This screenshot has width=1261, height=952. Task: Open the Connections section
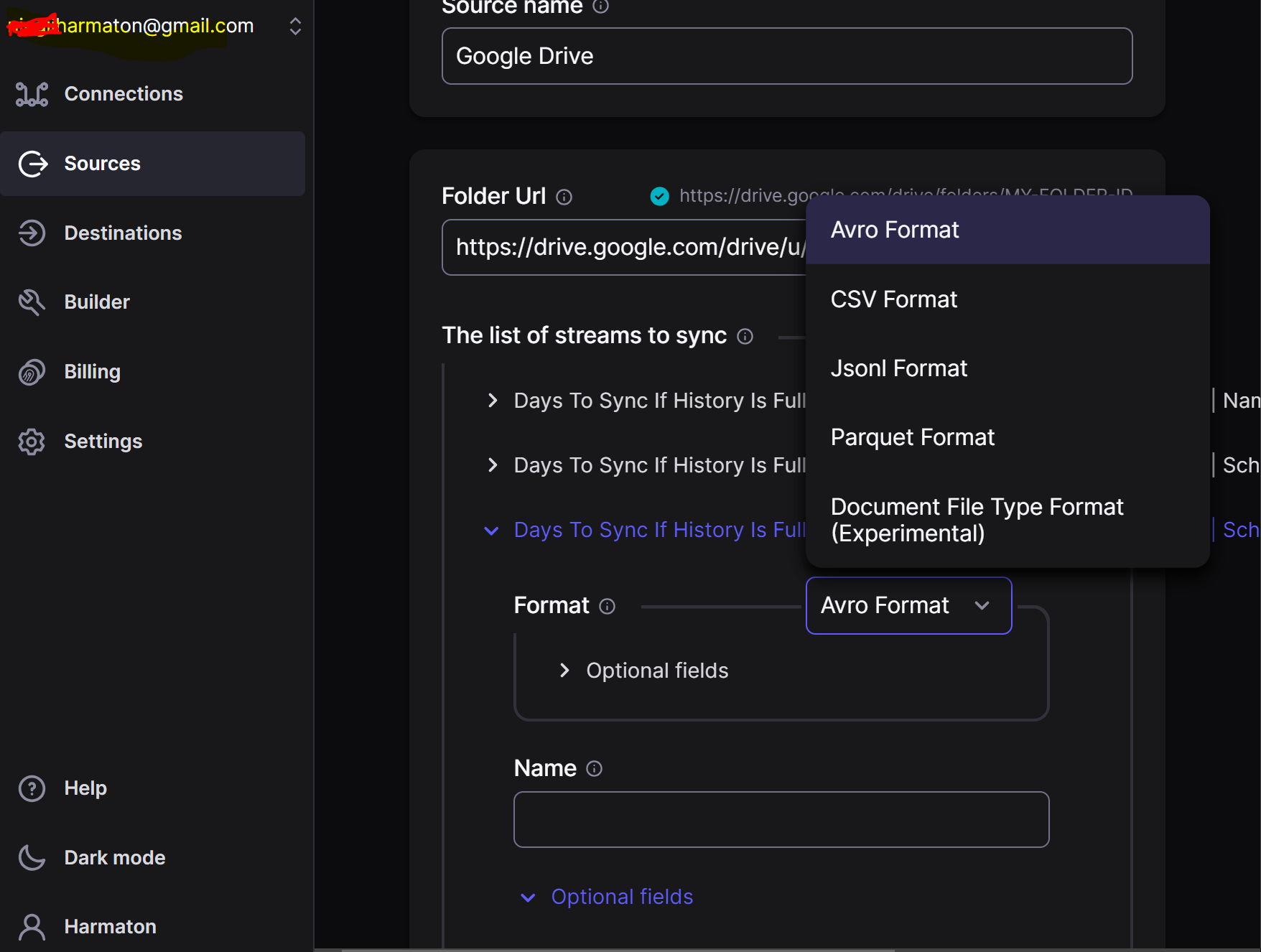pyautogui.click(x=123, y=93)
